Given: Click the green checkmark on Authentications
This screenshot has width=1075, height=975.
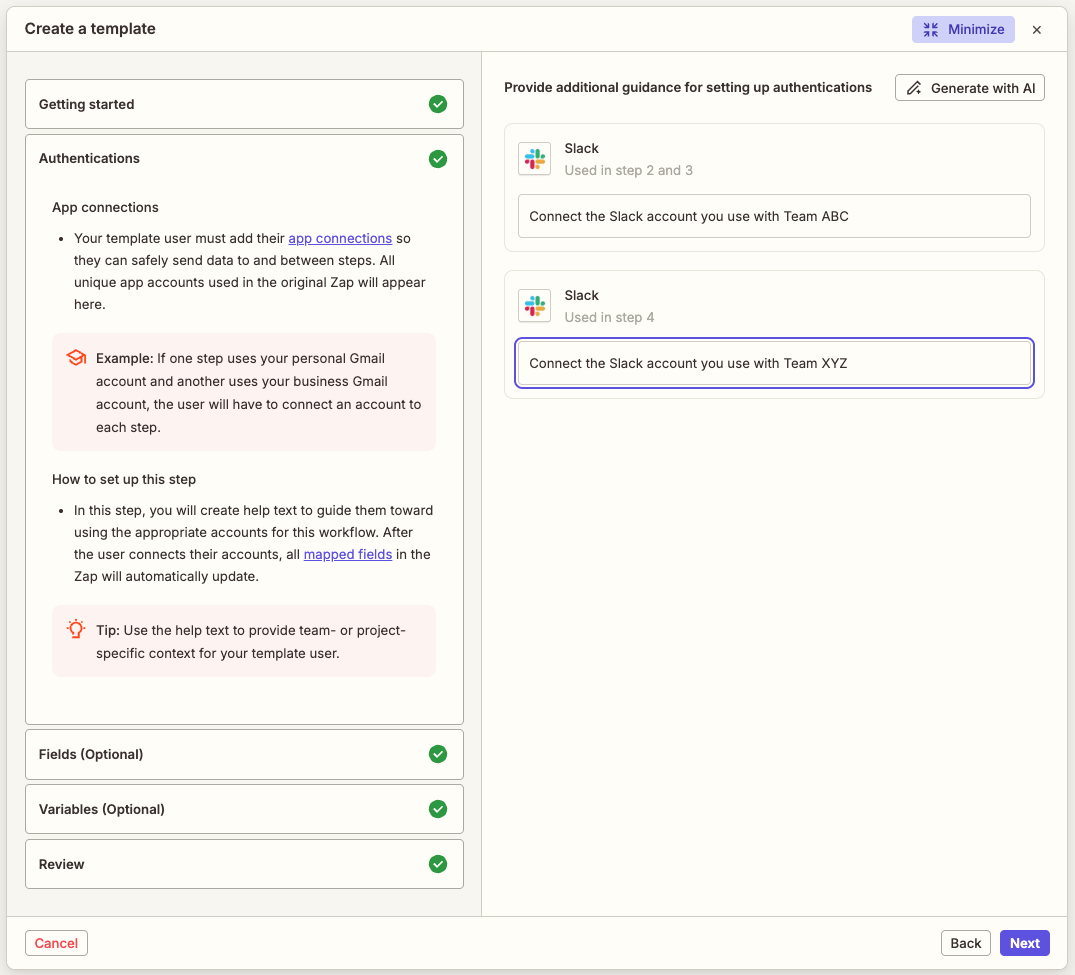Looking at the screenshot, I should 437,159.
